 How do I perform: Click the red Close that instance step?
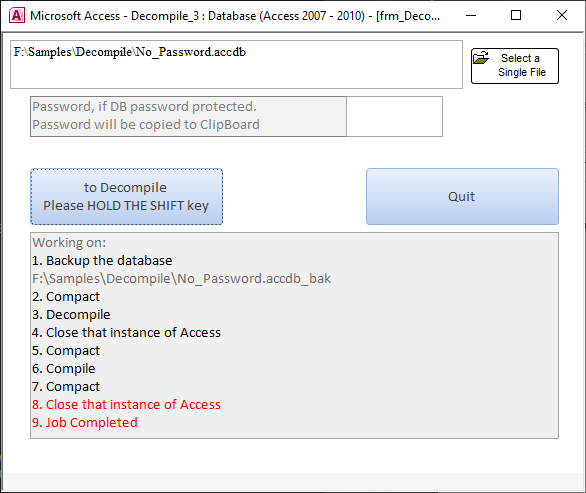(126, 404)
